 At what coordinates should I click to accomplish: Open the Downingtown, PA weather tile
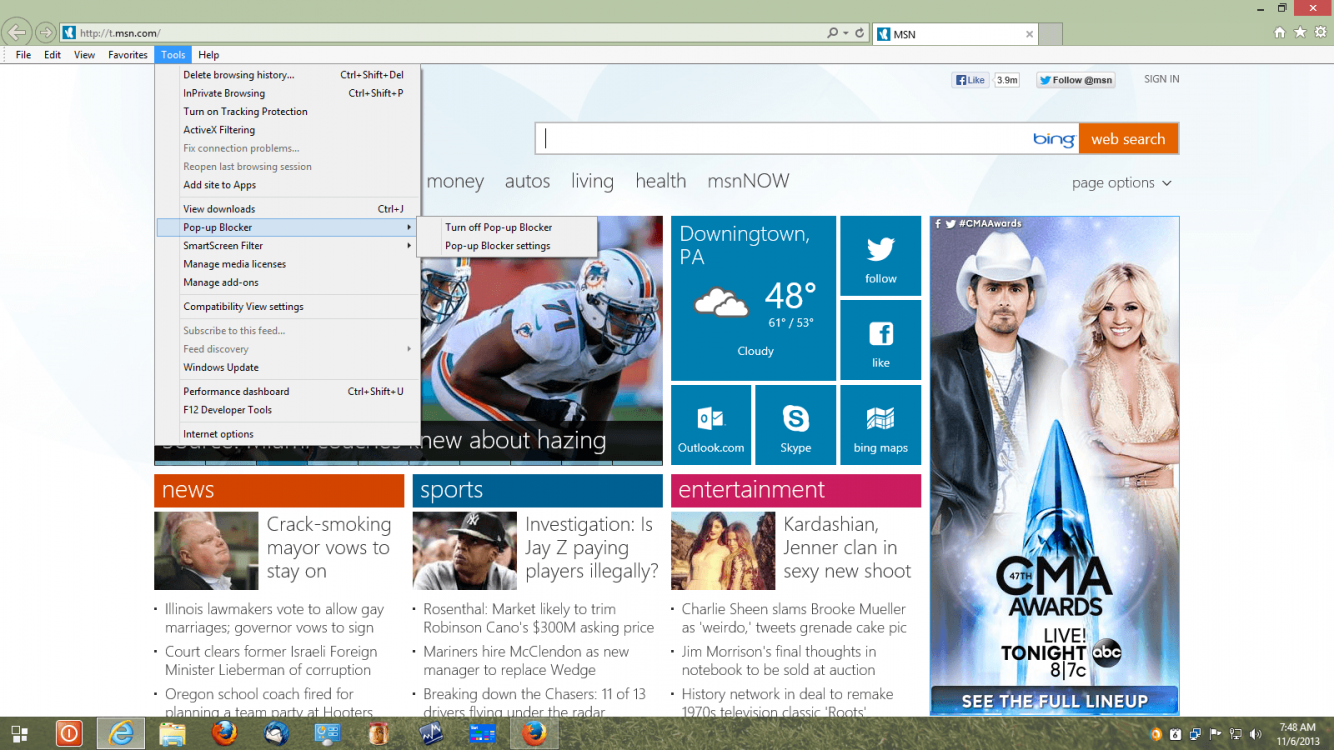[x=753, y=298]
